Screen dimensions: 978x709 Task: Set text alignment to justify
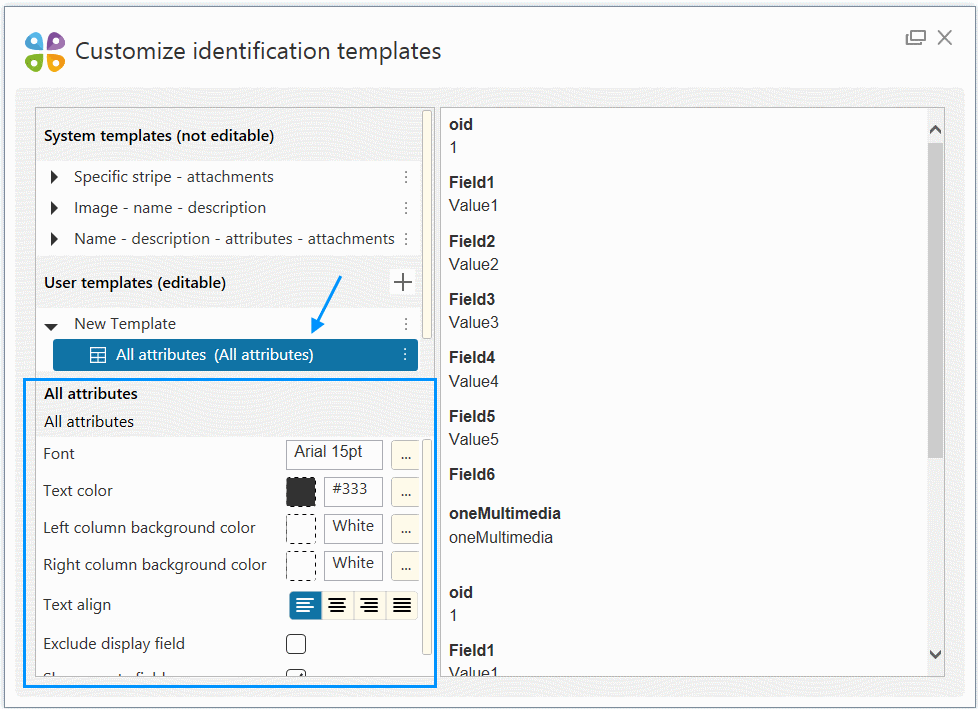click(x=401, y=605)
